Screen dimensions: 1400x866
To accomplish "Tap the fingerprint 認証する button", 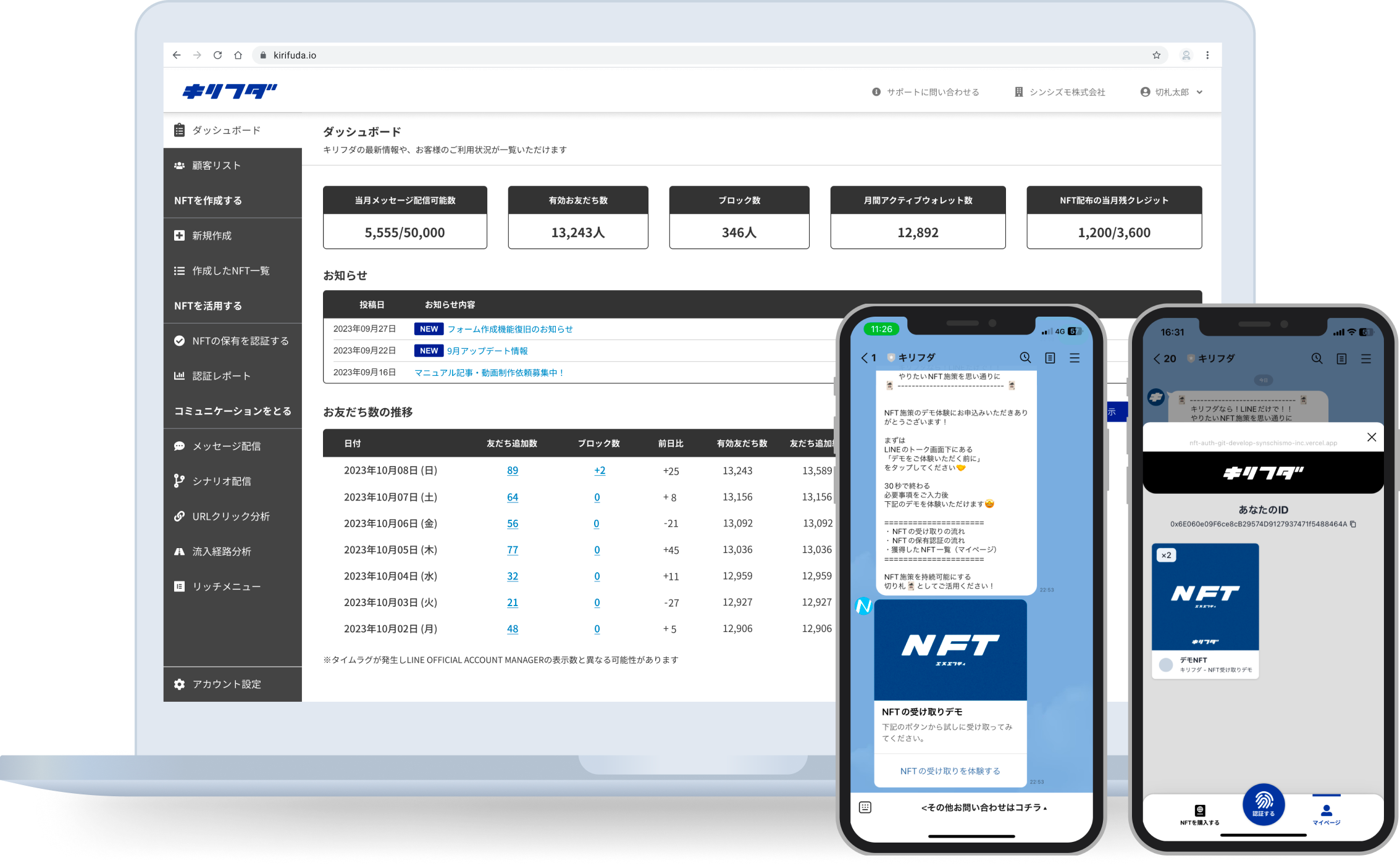I will [x=1263, y=804].
